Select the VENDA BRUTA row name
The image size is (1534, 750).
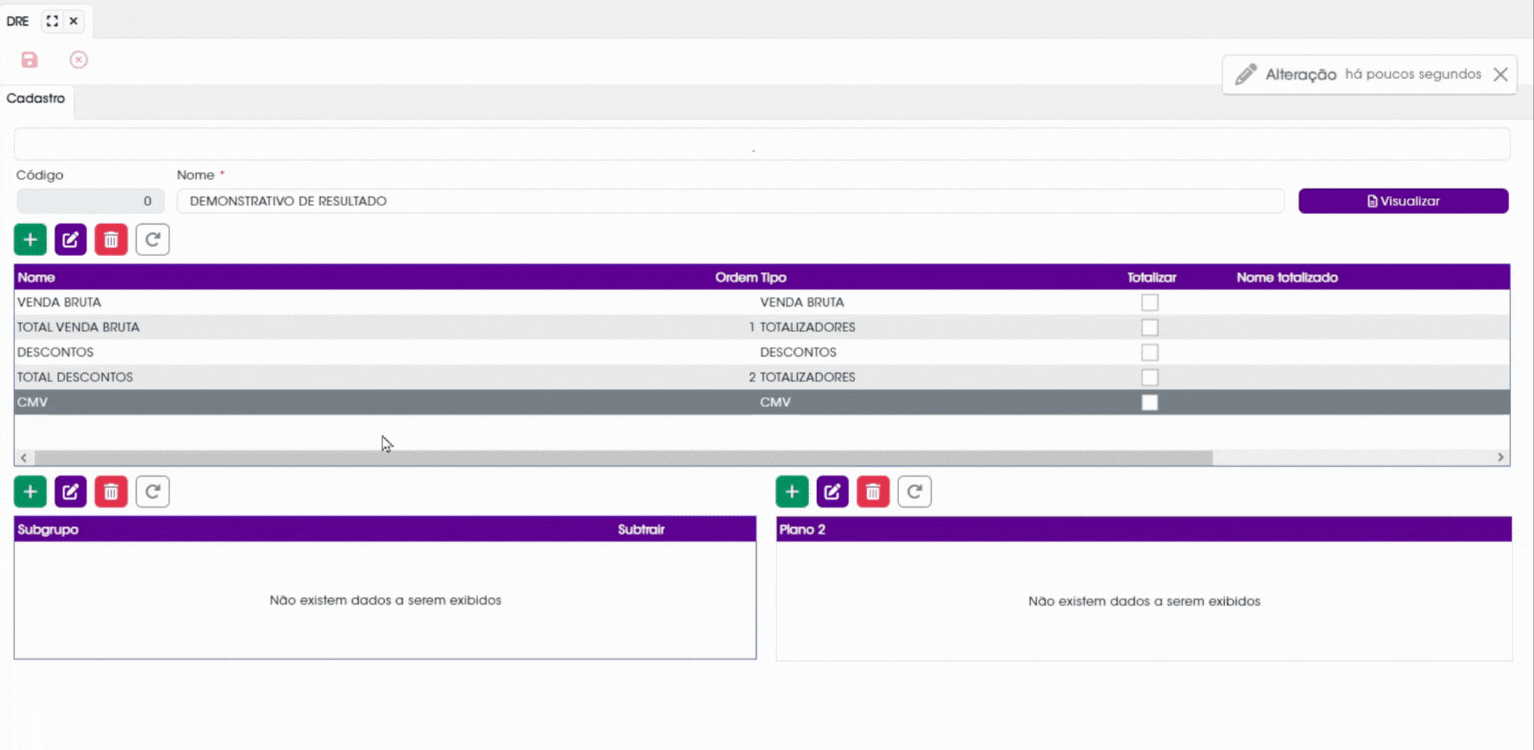coord(59,302)
